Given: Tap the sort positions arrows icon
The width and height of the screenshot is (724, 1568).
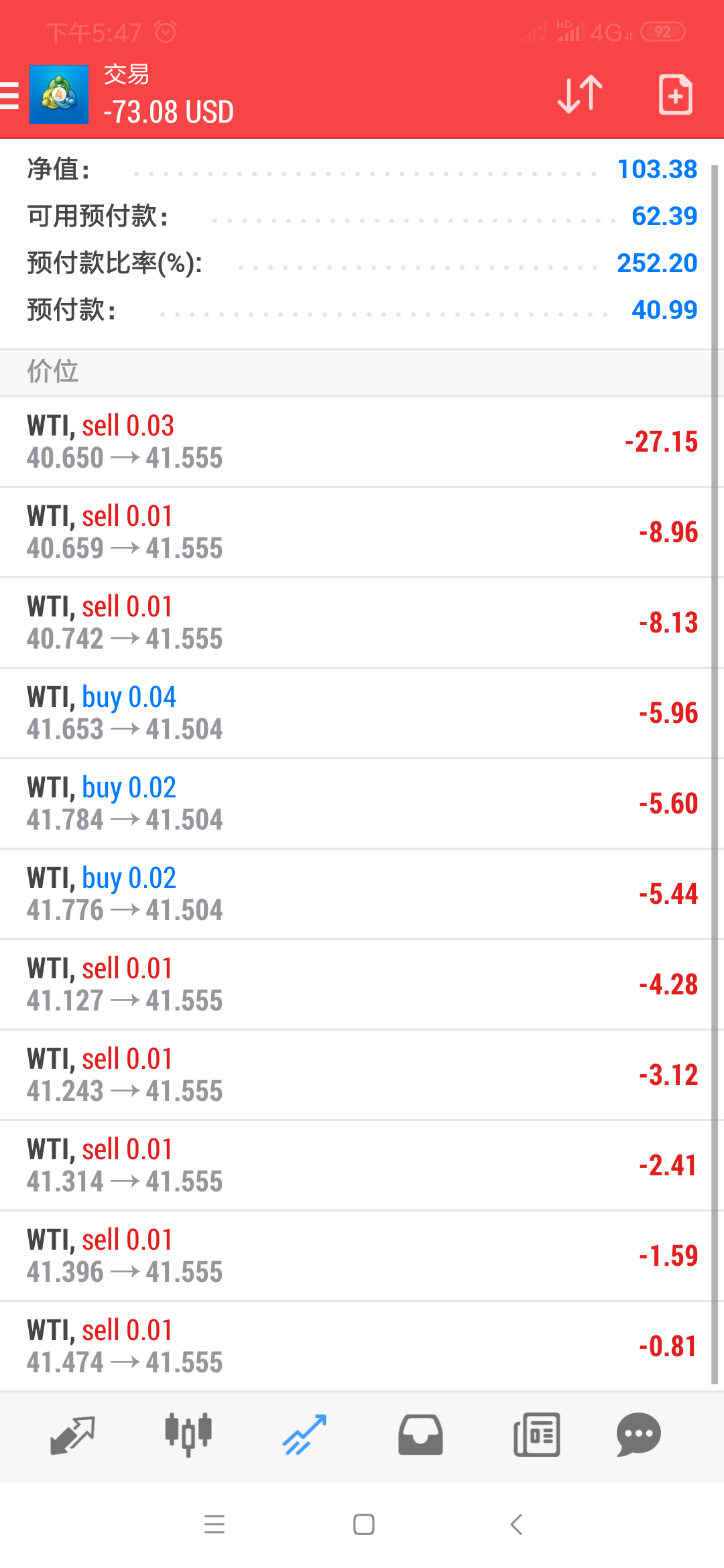Looking at the screenshot, I should pyautogui.click(x=580, y=94).
